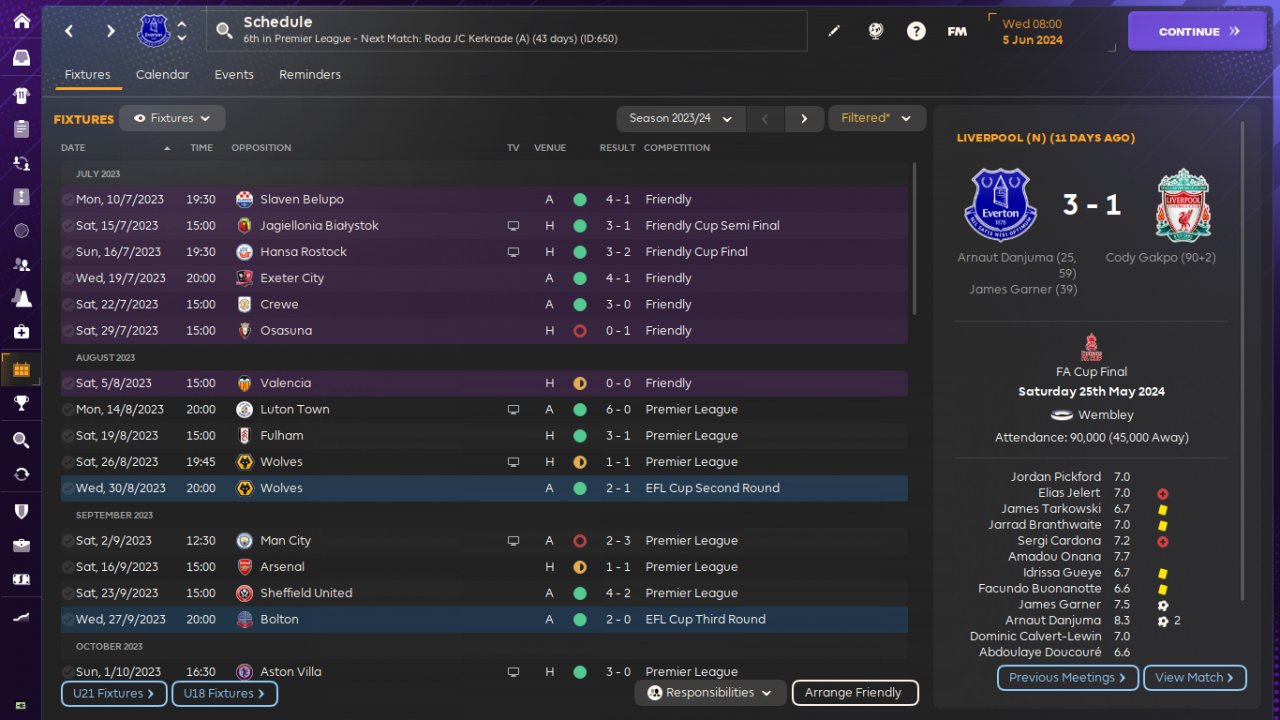Screen dimensions: 1280x720
Task: Open the Filtered* dropdown
Action: [x=877, y=118]
